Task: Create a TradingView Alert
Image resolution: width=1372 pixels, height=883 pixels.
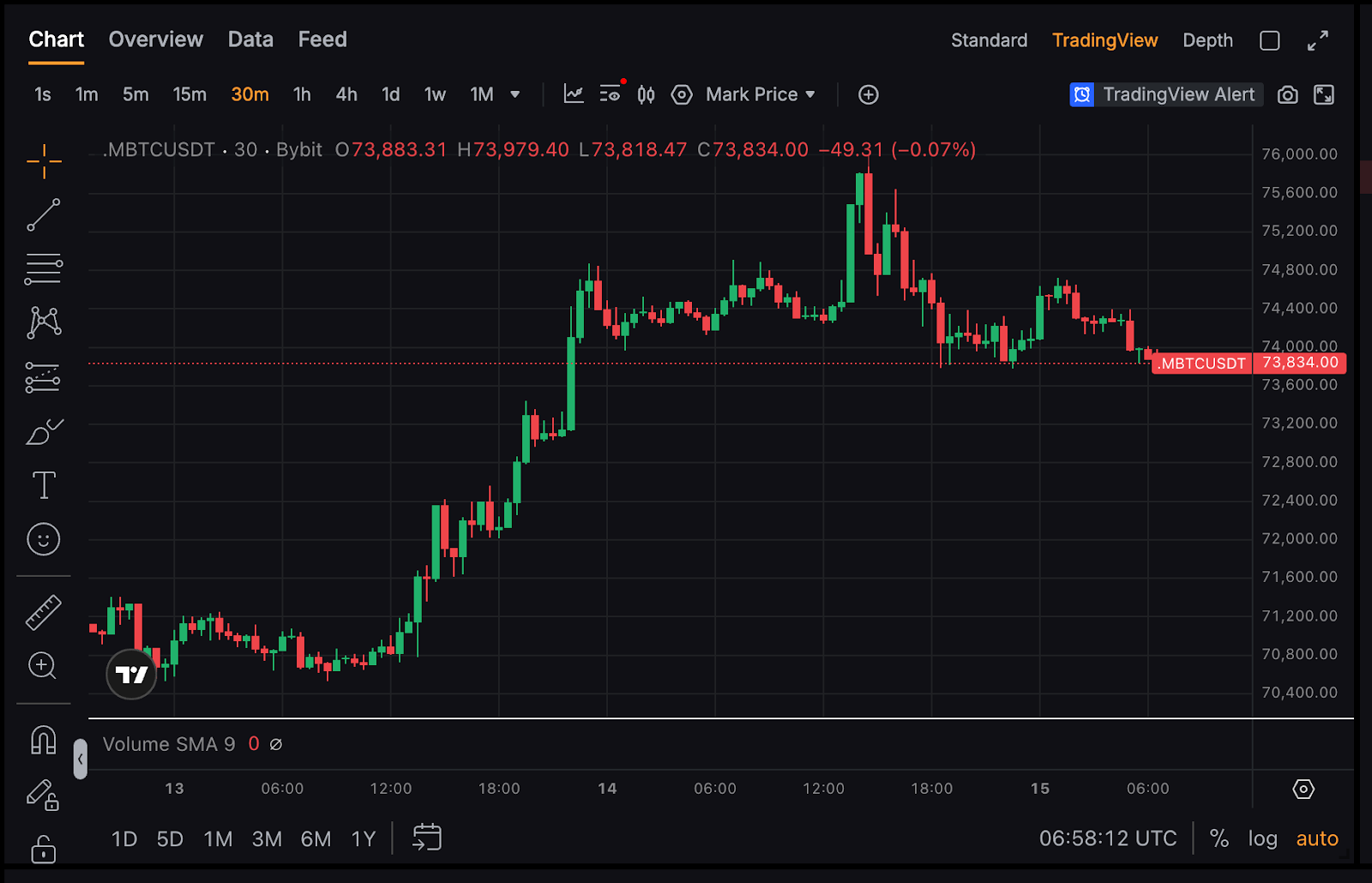Action: coord(1163,94)
